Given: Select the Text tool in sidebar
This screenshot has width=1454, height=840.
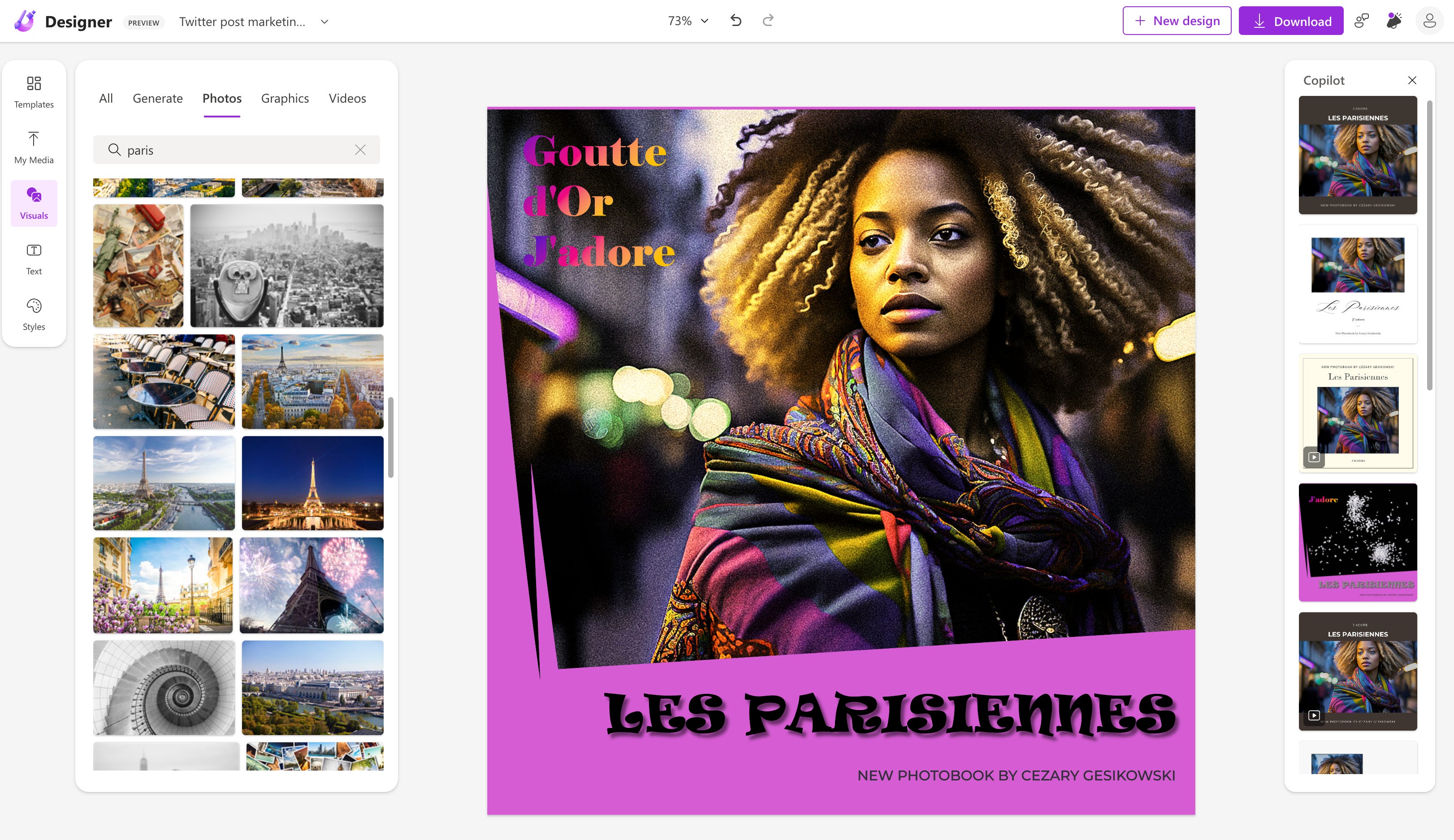Looking at the screenshot, I should [x=34, y=259].
